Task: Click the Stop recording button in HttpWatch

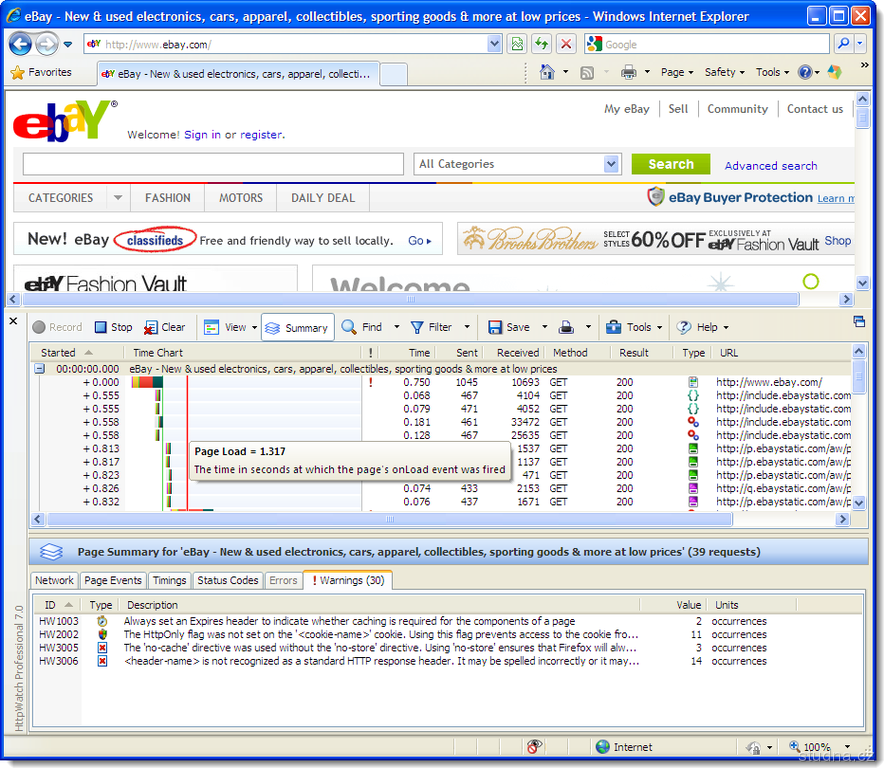Action: click(113, 327)
